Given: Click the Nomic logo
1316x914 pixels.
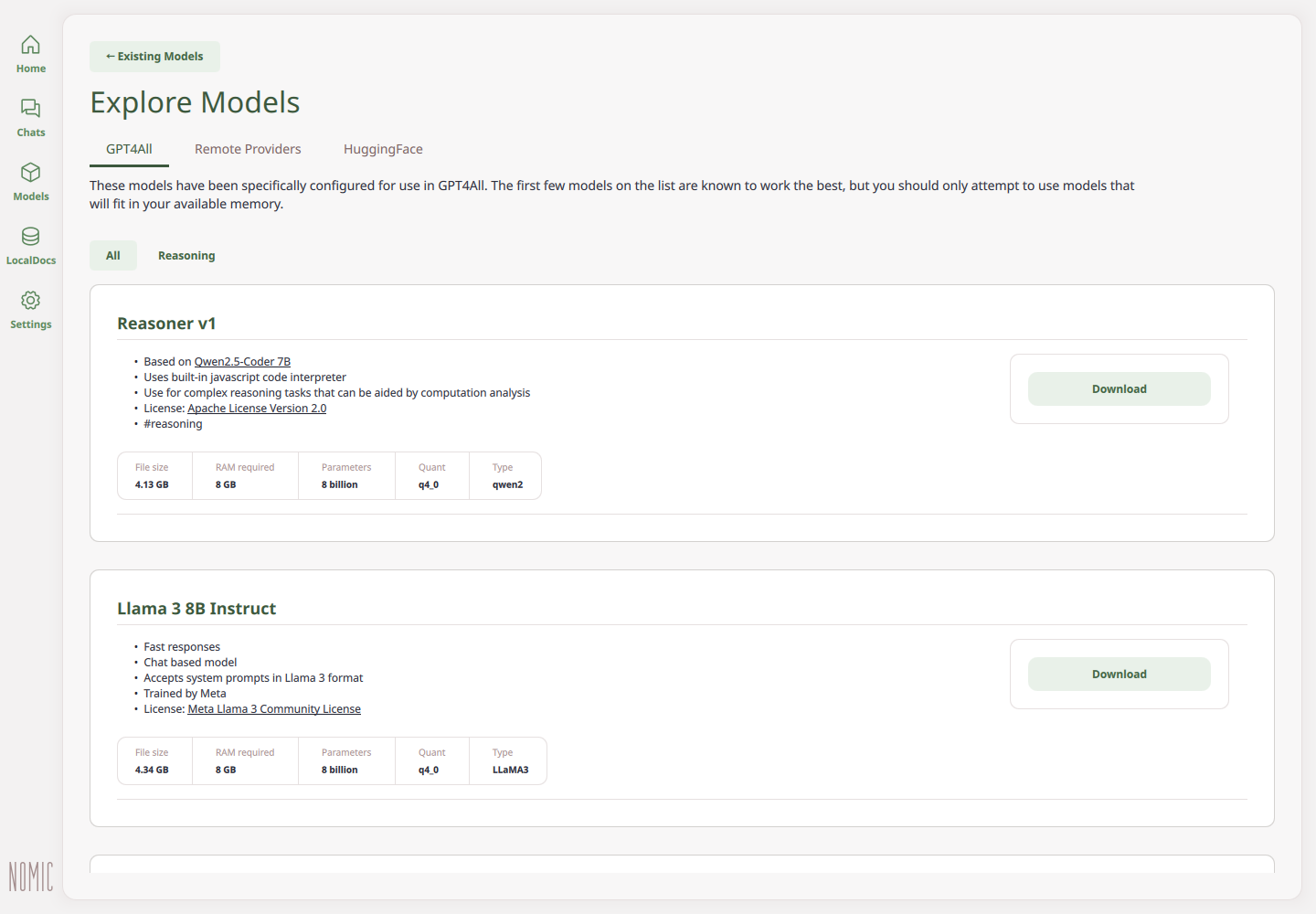Looking at the screenshot, I should [x=31, y=877].
